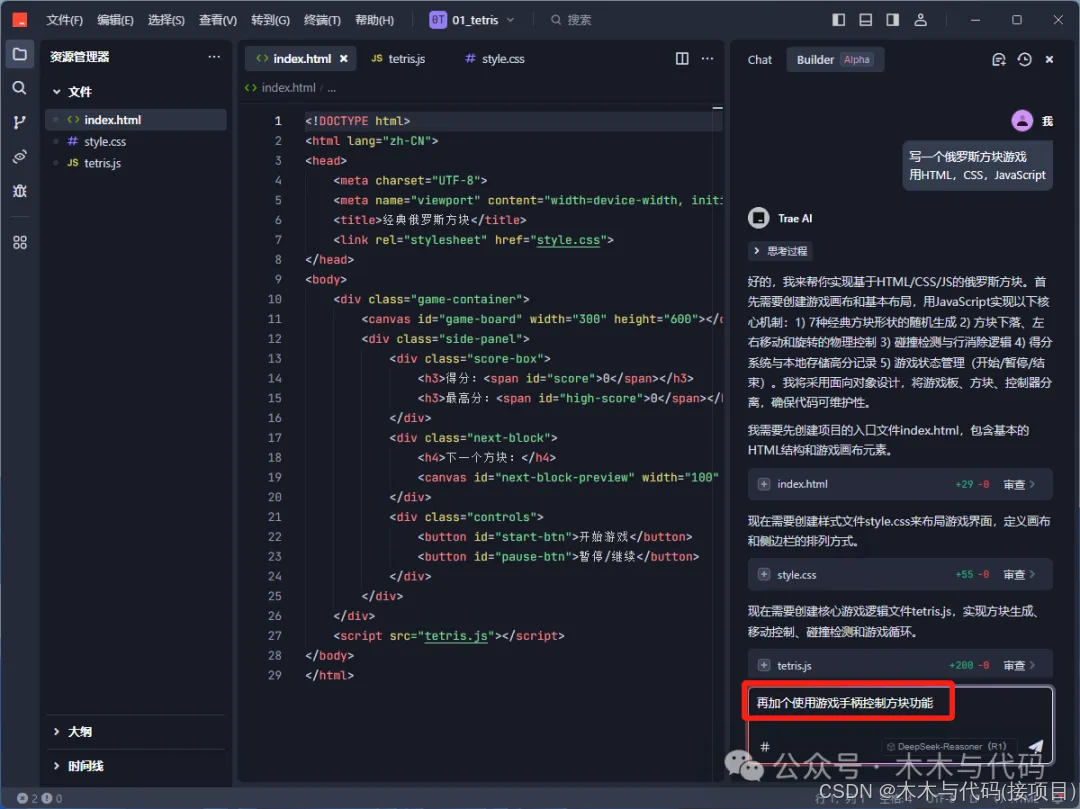Open index.html in the file tree

pyautogui.click(x=136, y=120)
